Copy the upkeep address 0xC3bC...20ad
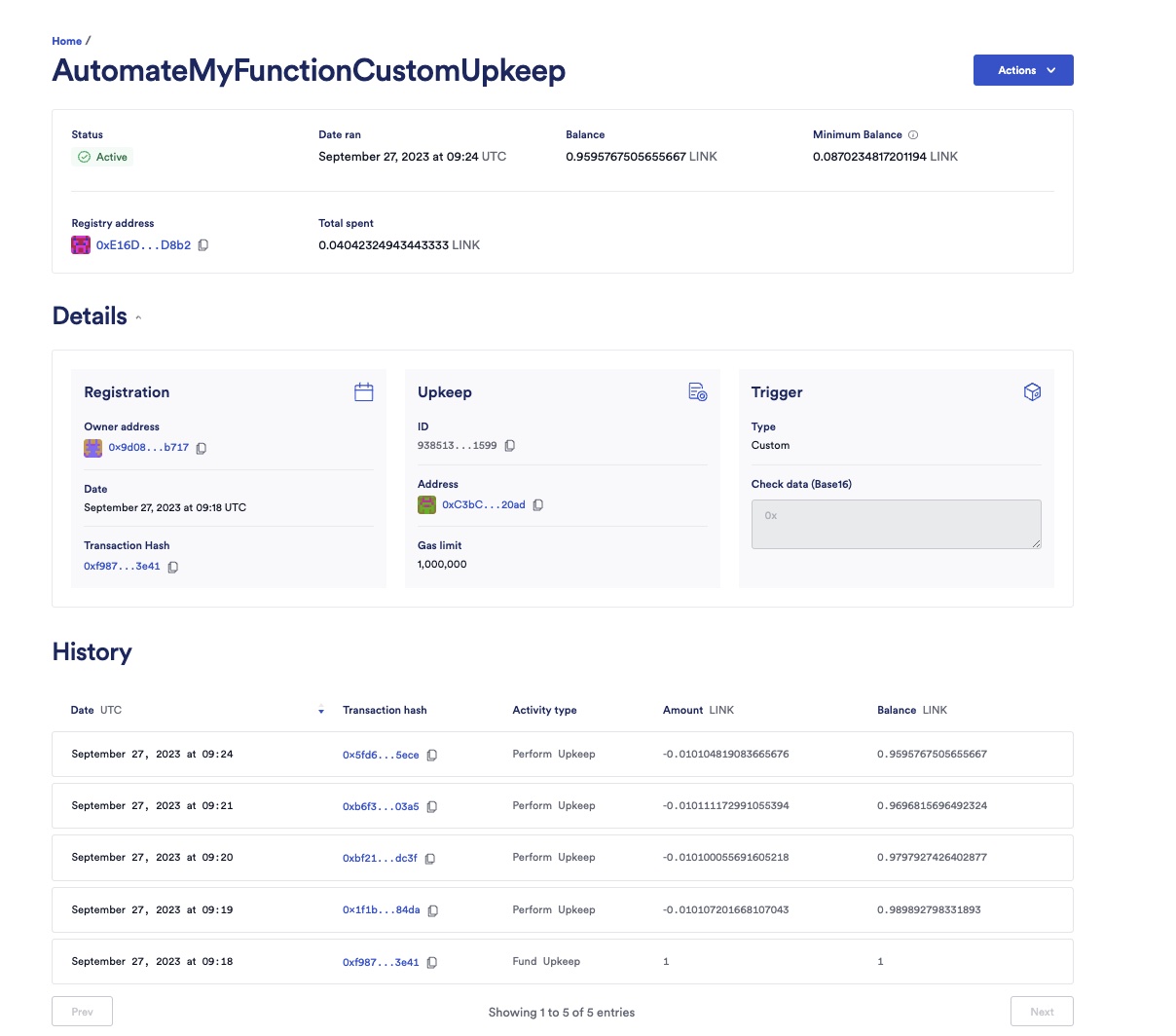The image size is (1176, 1036). coord(537,505)
